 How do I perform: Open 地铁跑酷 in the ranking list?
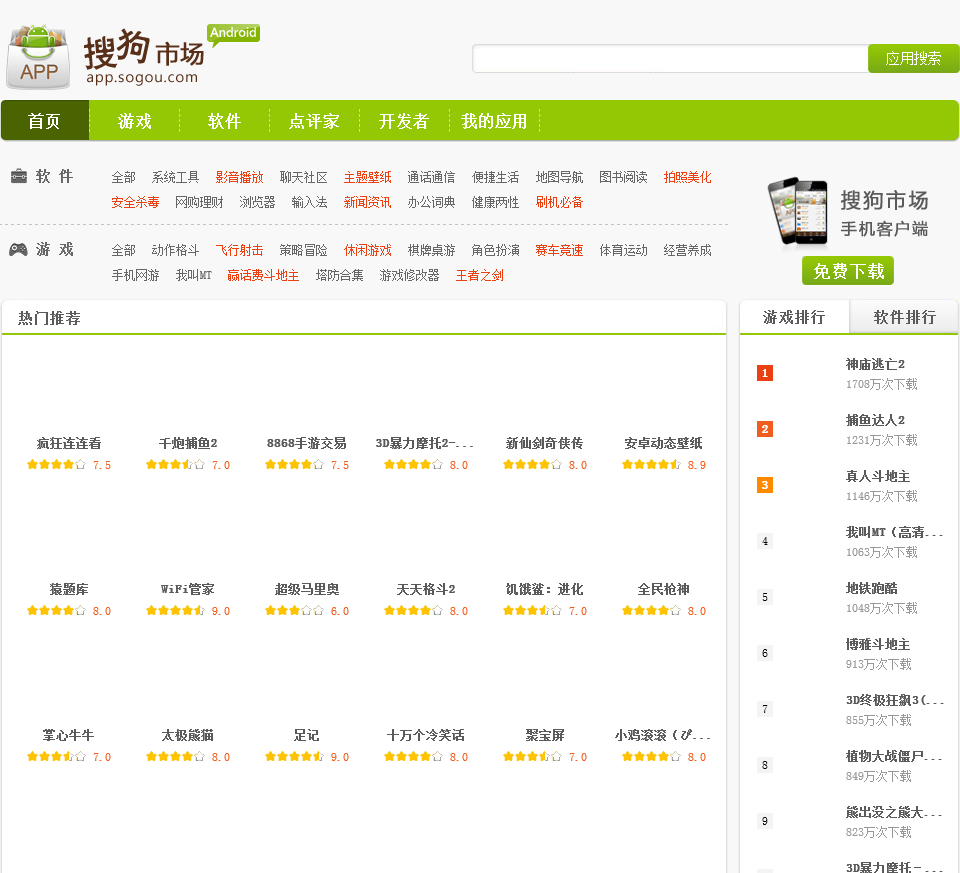click(872, 588)
